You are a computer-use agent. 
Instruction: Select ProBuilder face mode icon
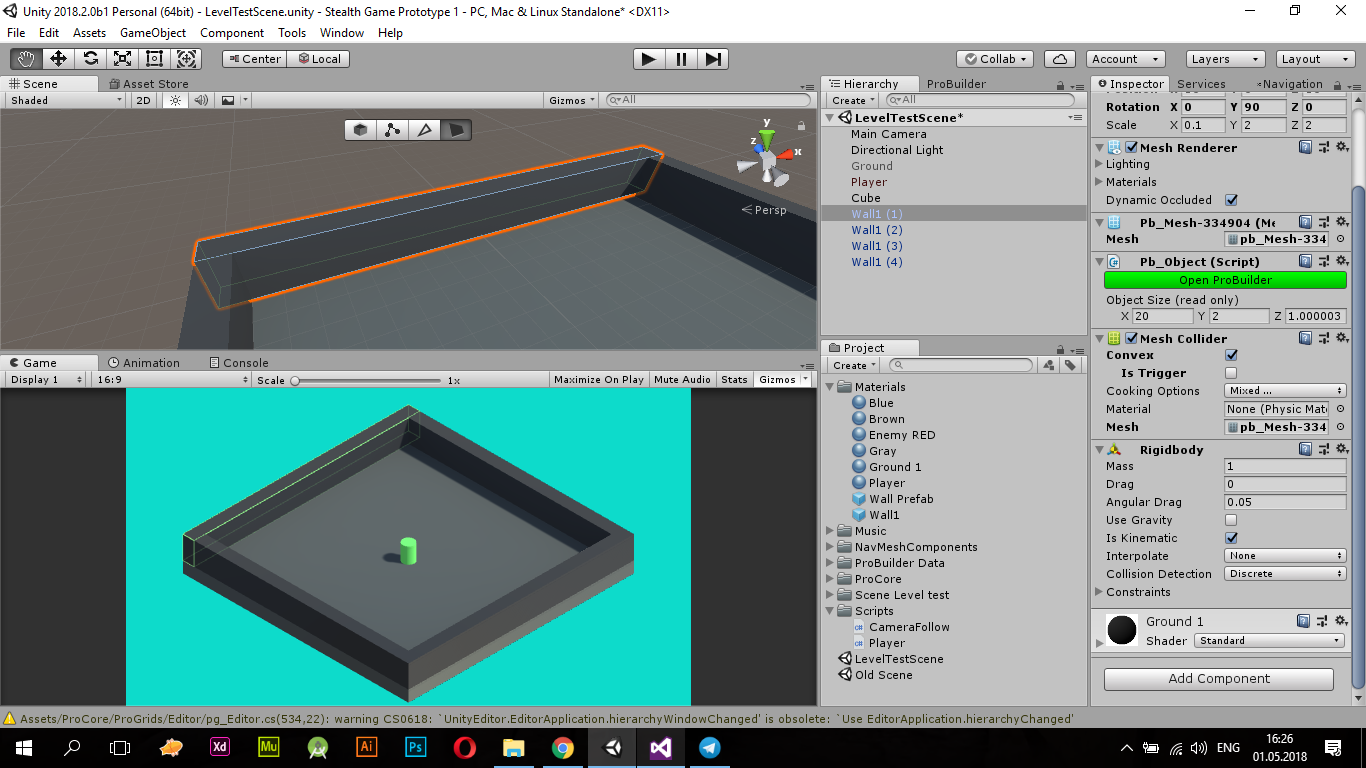tap(456, 130)
